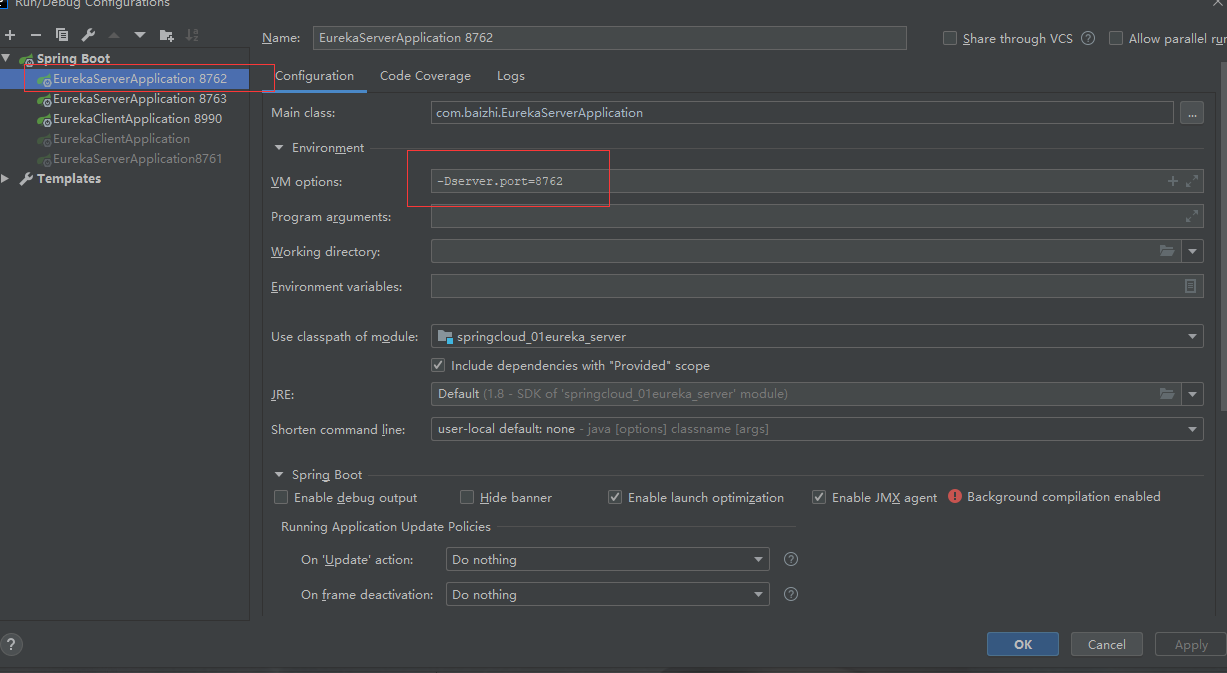Collapse the Environment section

278,147
